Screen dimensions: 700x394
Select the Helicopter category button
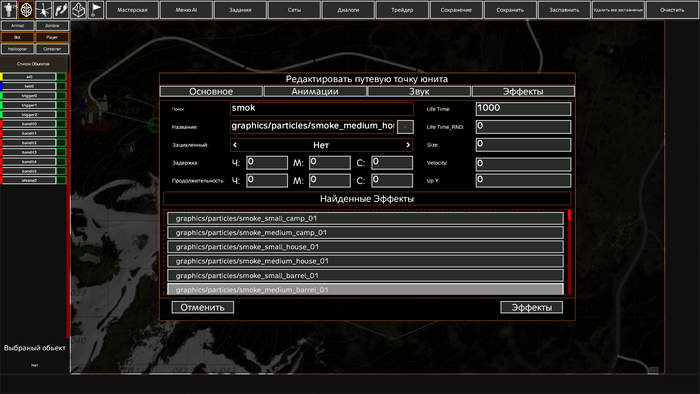[x=17, y=49]
